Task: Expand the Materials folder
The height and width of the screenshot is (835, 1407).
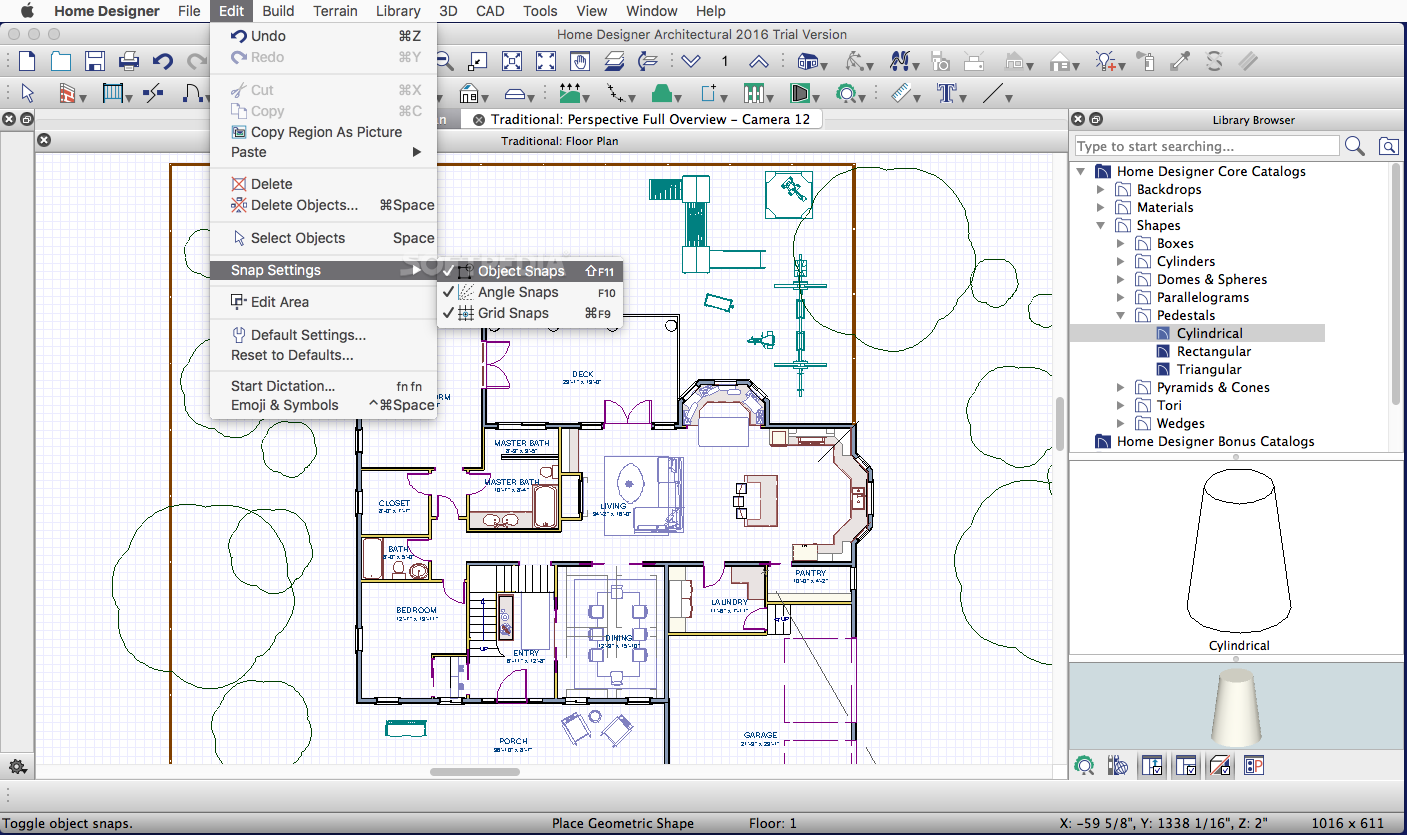Action: [1101, 207]
